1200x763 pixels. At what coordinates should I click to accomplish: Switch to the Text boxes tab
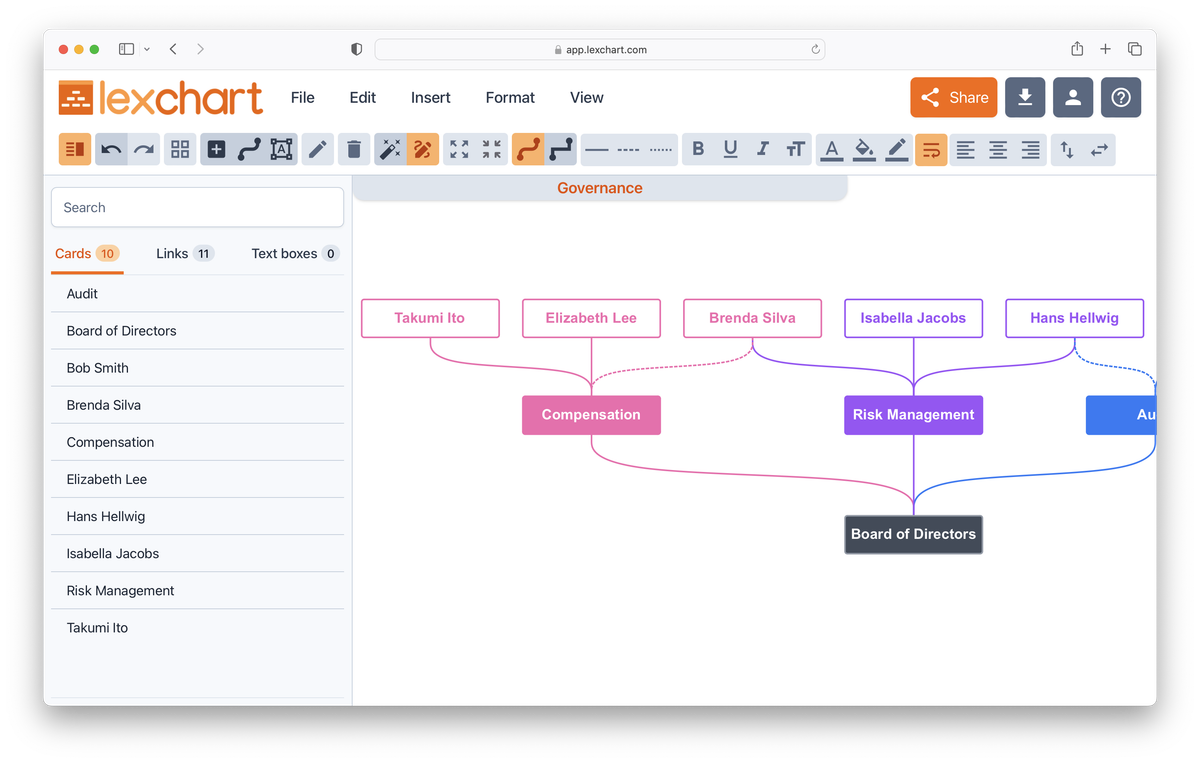point(295,254)
